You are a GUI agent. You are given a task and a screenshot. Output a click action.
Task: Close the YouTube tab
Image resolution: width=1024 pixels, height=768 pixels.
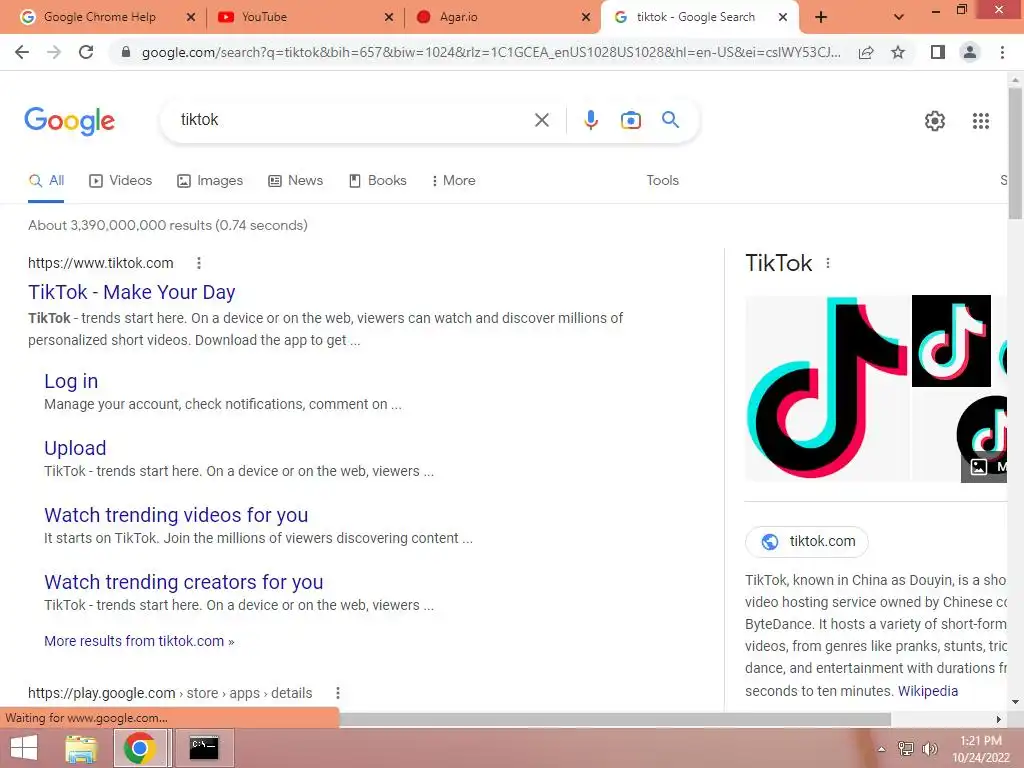click(x=389, y=17)
